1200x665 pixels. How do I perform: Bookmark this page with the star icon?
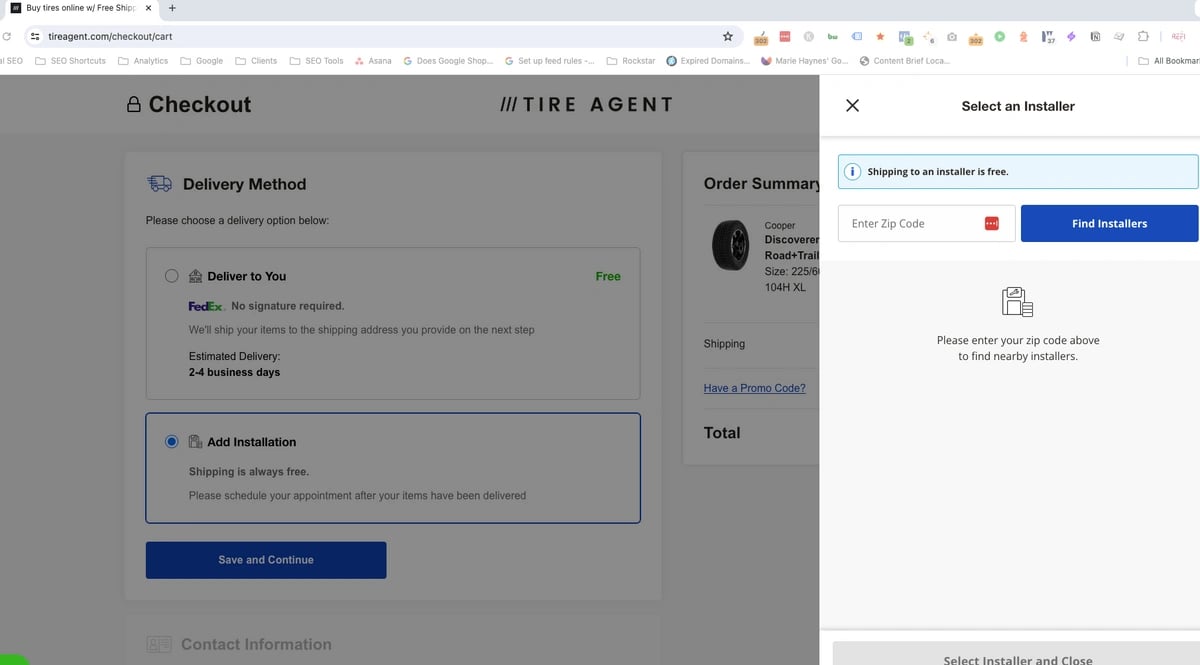point(728,36)
